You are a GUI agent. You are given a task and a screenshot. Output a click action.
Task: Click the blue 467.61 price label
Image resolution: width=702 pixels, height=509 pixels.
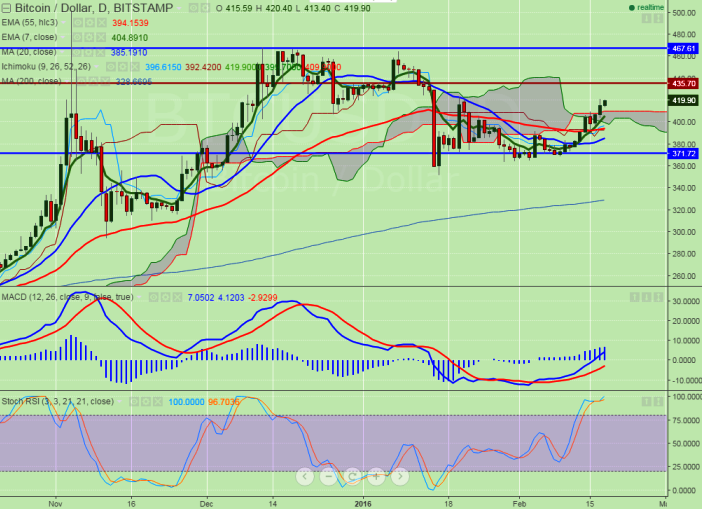683,48
